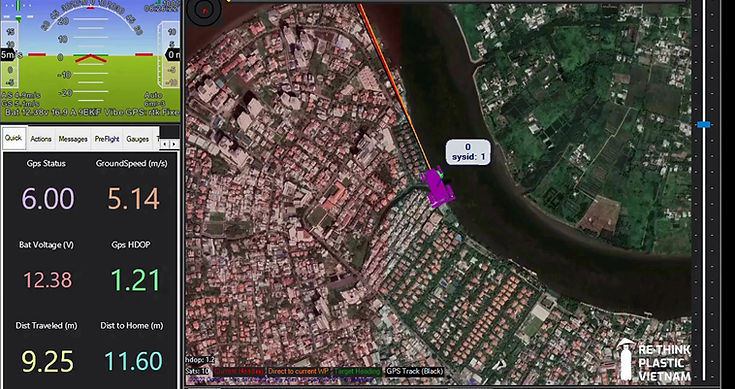Open the Messages tab

[x=73, y=139]
